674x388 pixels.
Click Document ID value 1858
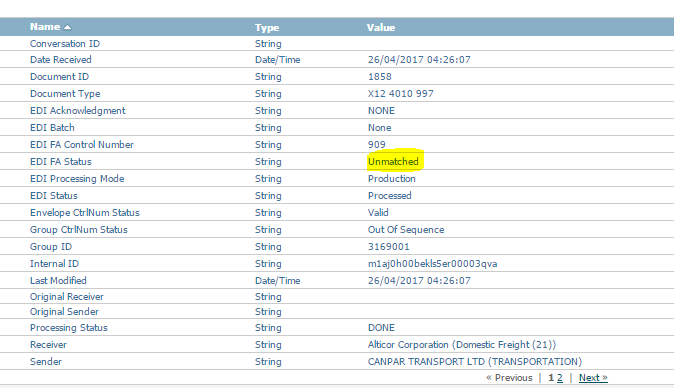(380, 76)
